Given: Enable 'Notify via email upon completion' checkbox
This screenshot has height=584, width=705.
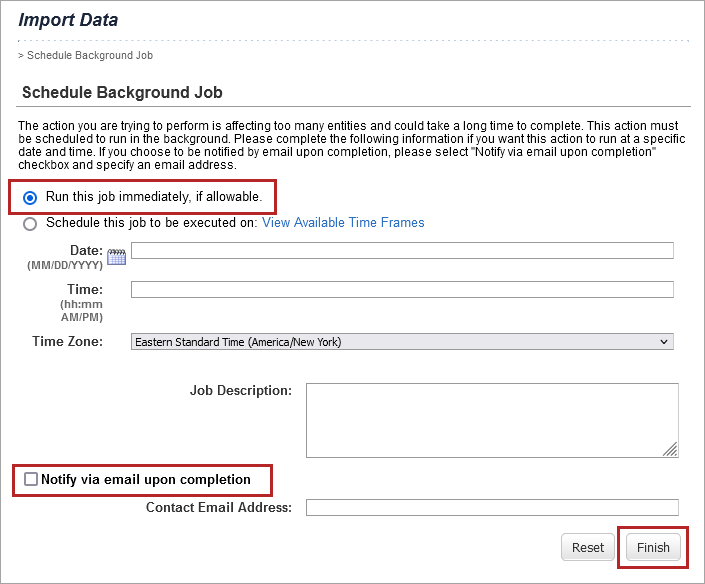Looking at the screenshot, I should [x=31, y=480].
